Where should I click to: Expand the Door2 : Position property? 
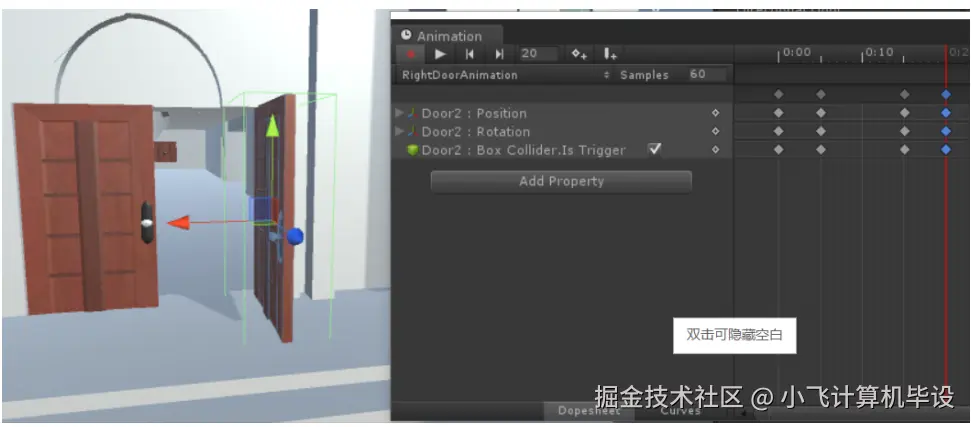[x=399, y=113]
